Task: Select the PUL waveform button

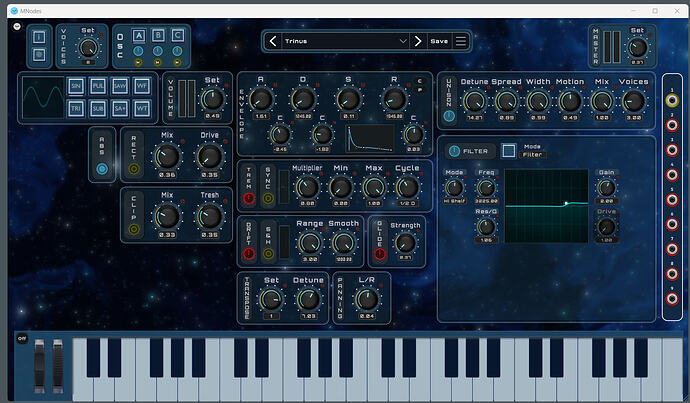Action: (98, 86)
